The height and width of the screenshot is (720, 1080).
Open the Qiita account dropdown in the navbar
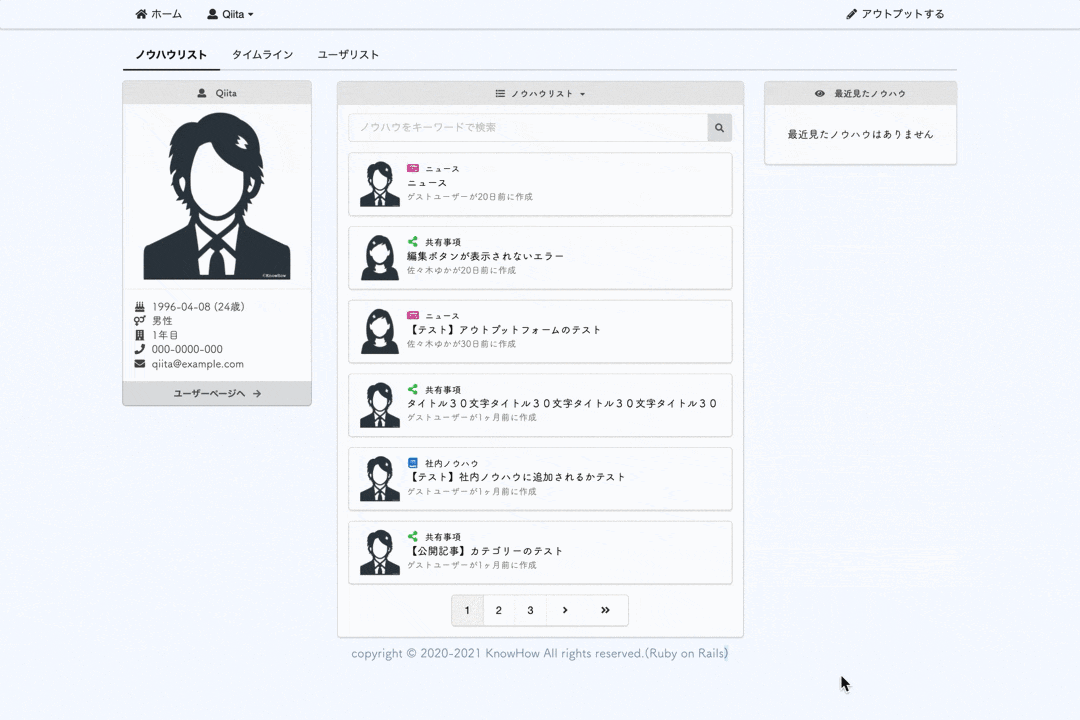tap(230, 14)
